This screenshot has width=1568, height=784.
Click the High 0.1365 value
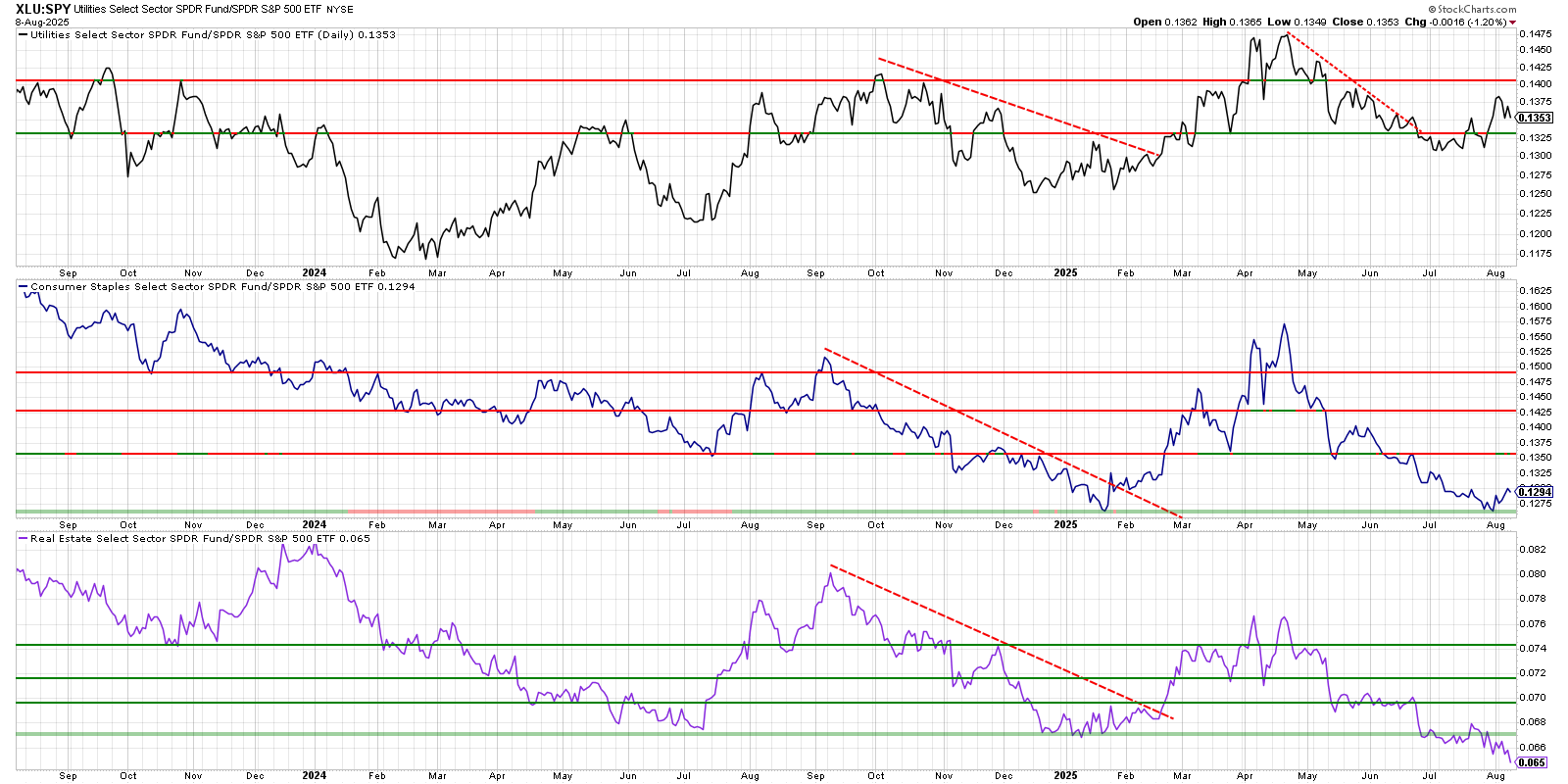1232,22
